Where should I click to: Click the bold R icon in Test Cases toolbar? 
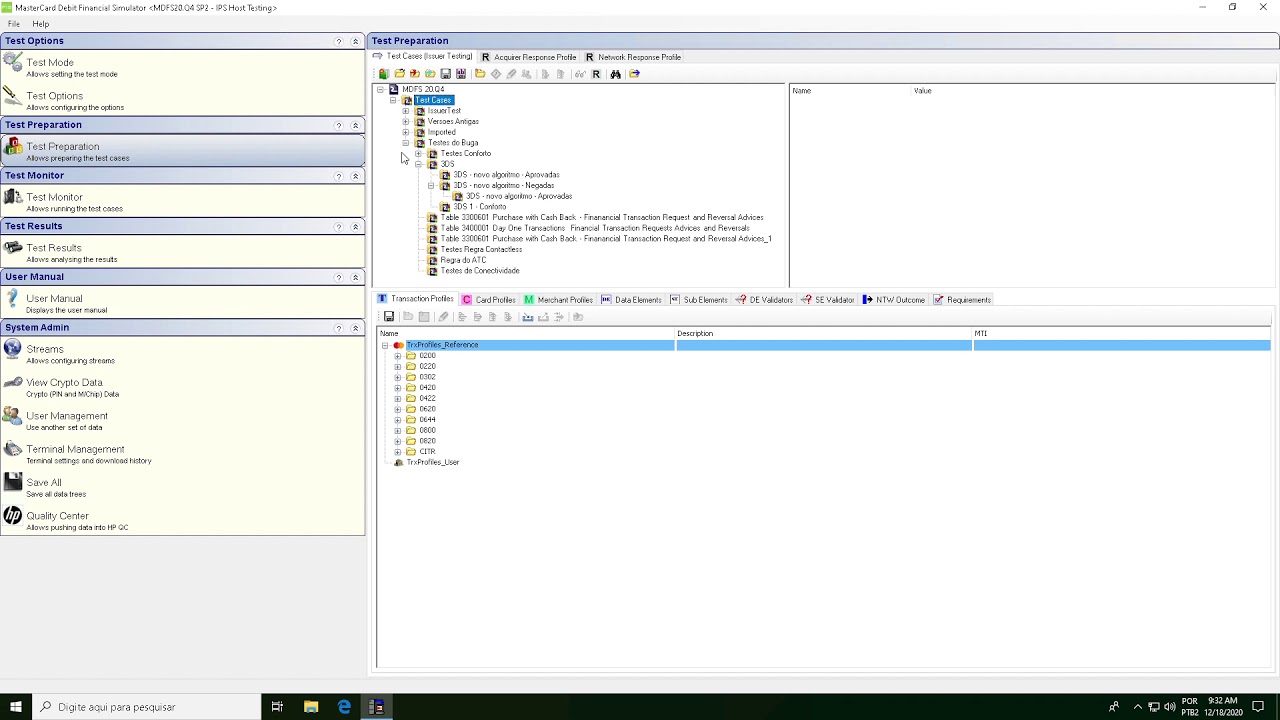pos(596,74)
